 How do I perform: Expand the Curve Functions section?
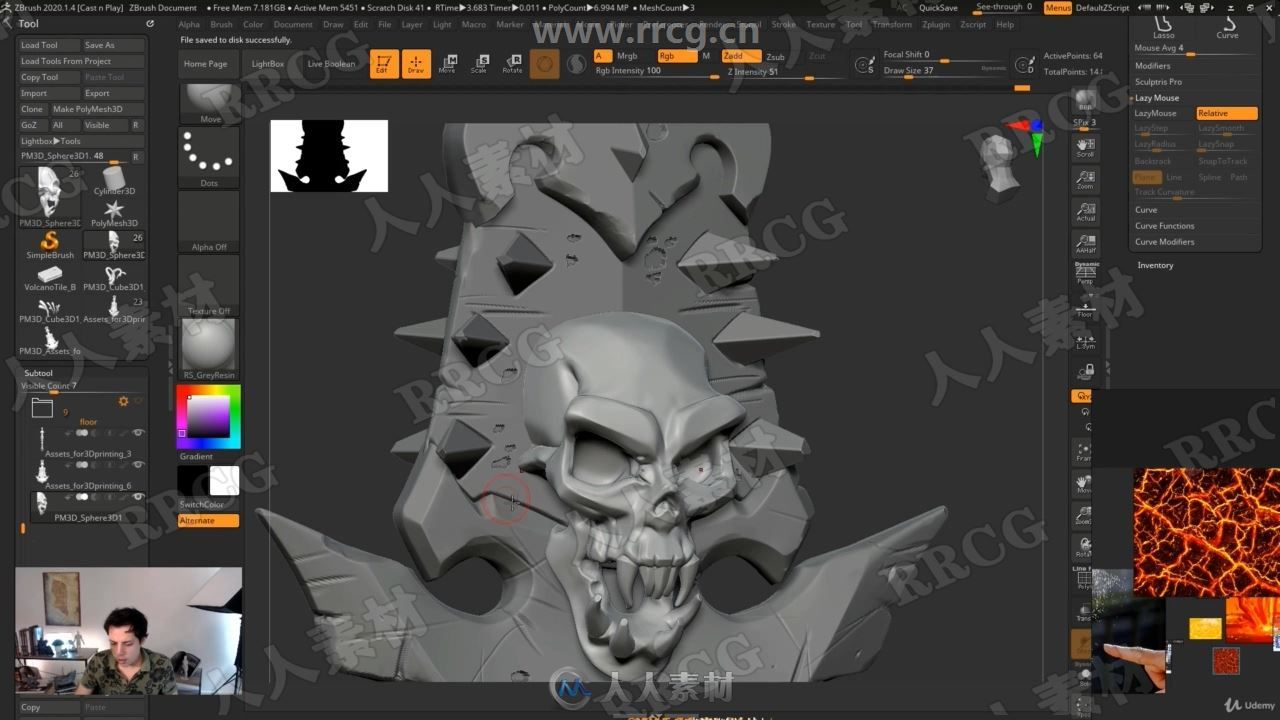pos(1164,226)
